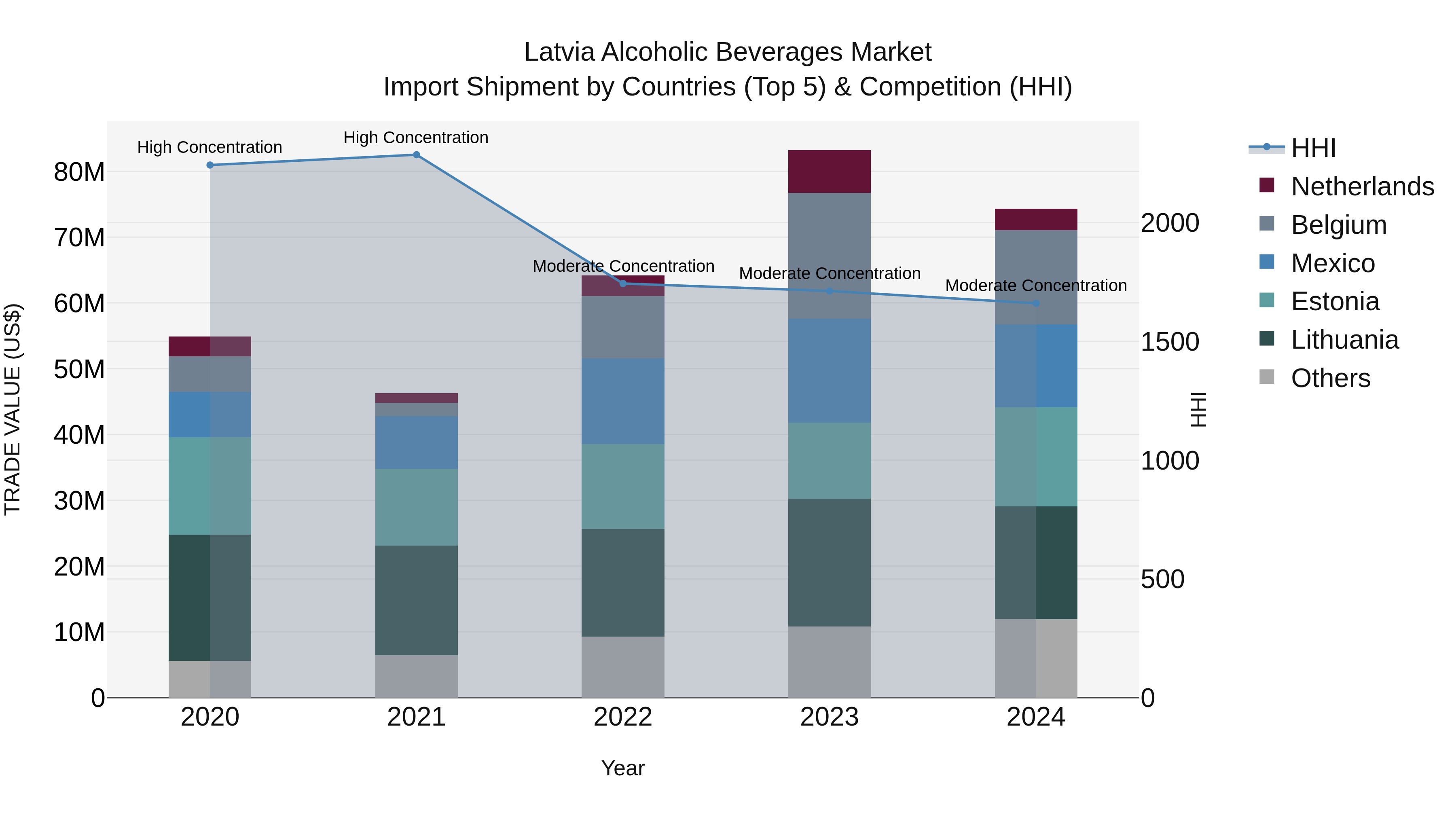Toggle the Belgium legend entry

(1323, 225)
